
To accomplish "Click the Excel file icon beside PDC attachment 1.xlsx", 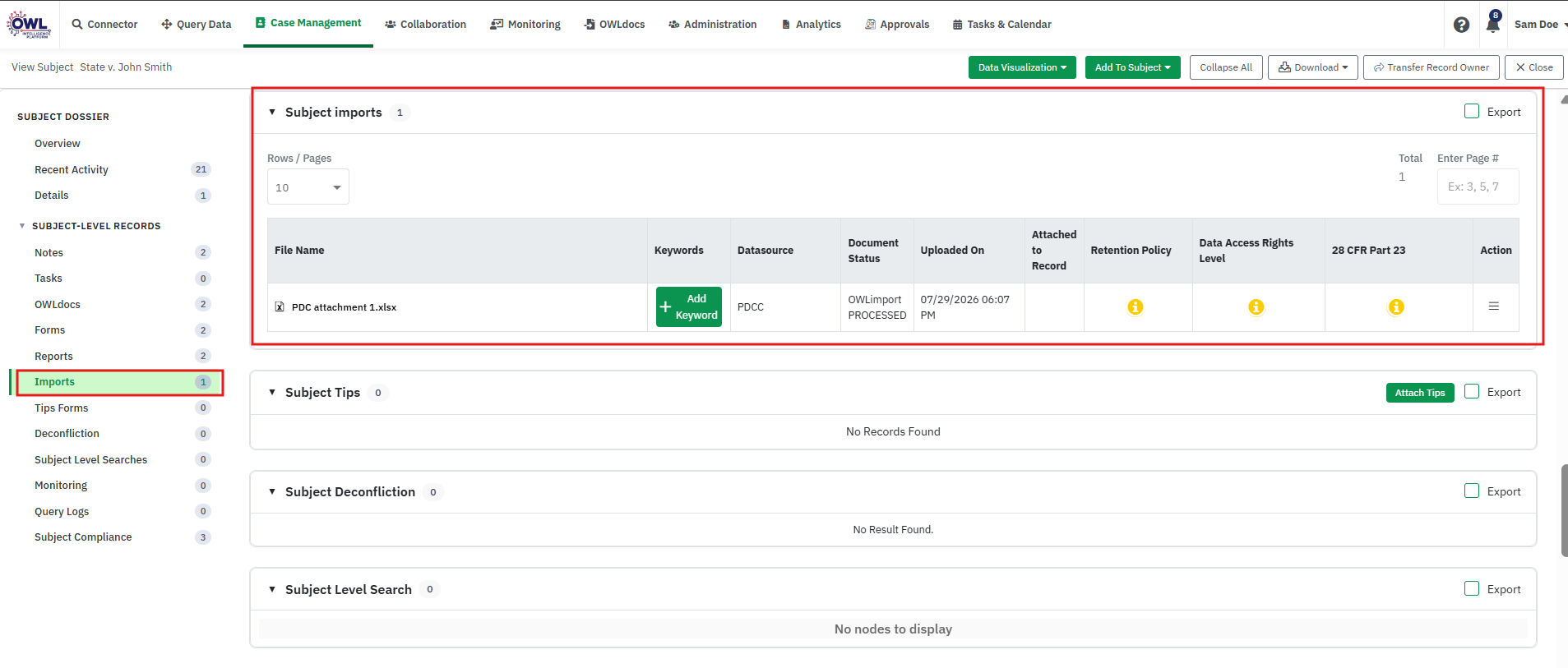I will point(280,306).
